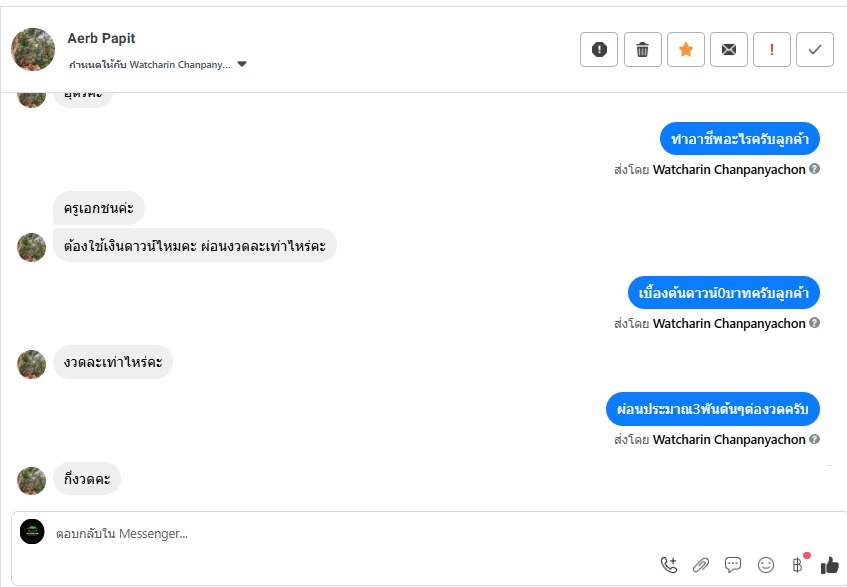This screenshot has height=587, width=847.
Task: Send a thumbs-up like
Action: (829, 565)
